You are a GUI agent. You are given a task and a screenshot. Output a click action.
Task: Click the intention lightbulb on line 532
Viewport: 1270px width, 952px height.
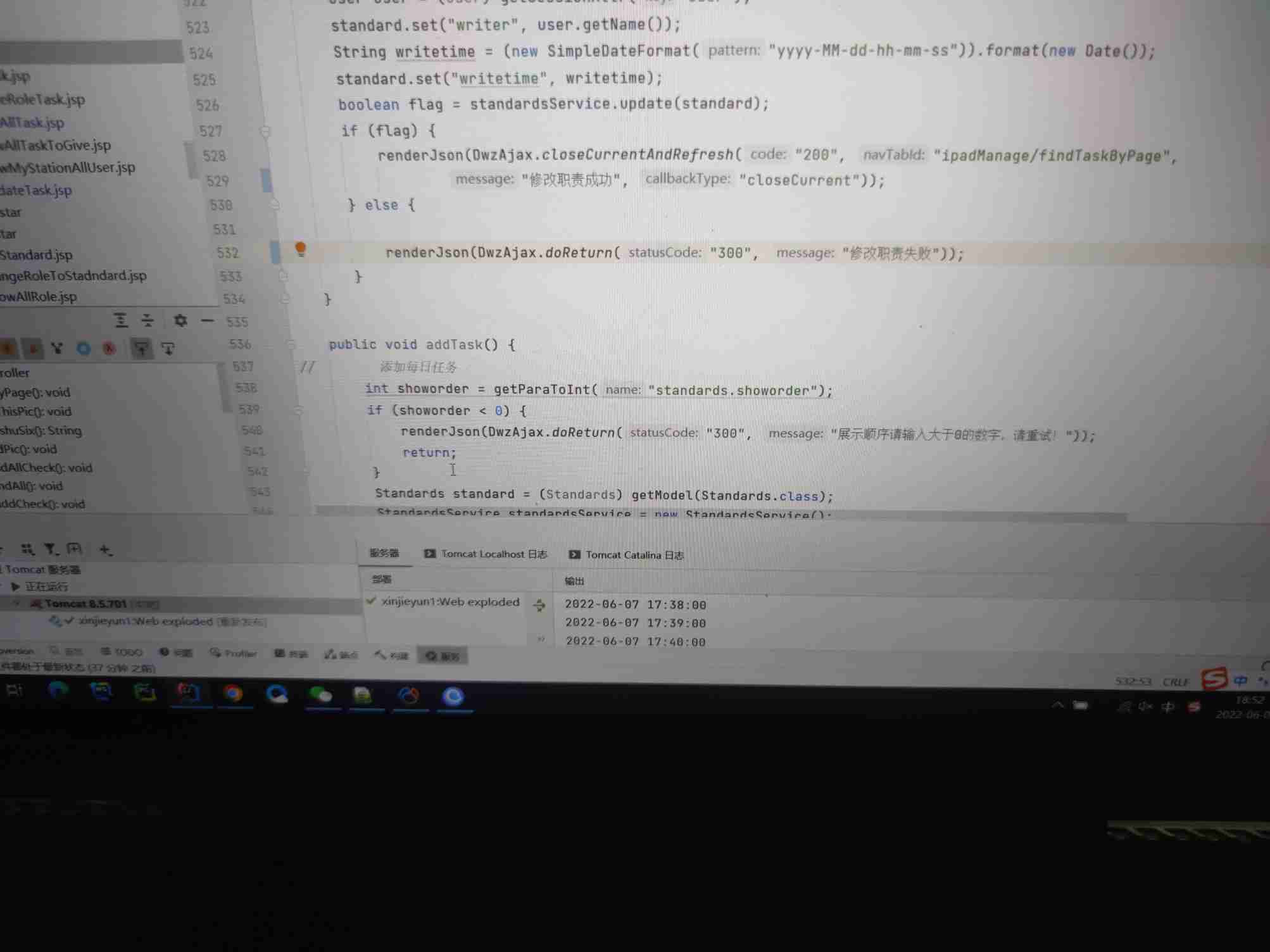(x=301, y=249)
